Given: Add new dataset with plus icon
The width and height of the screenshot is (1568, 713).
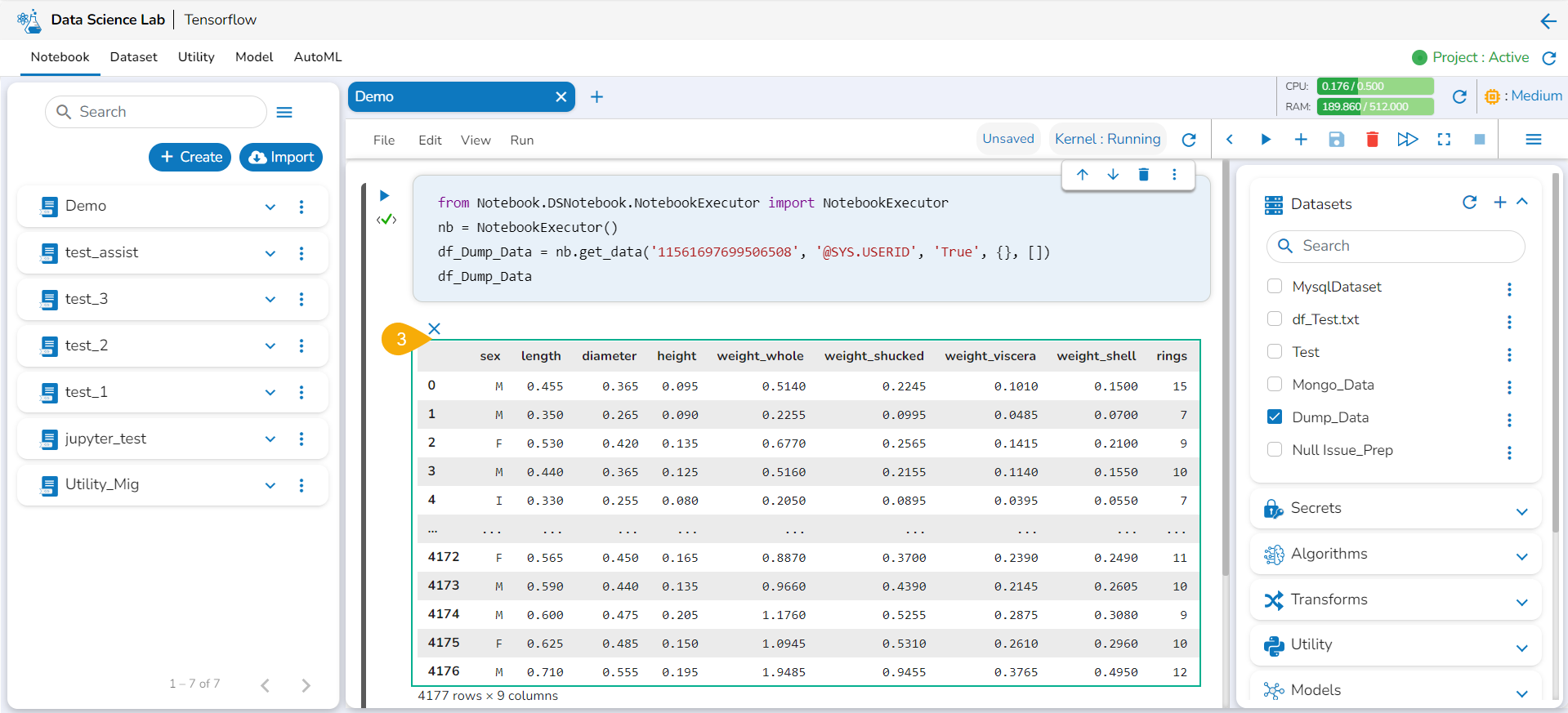Looking at the screenshot, I should (x=1500, y=203).
